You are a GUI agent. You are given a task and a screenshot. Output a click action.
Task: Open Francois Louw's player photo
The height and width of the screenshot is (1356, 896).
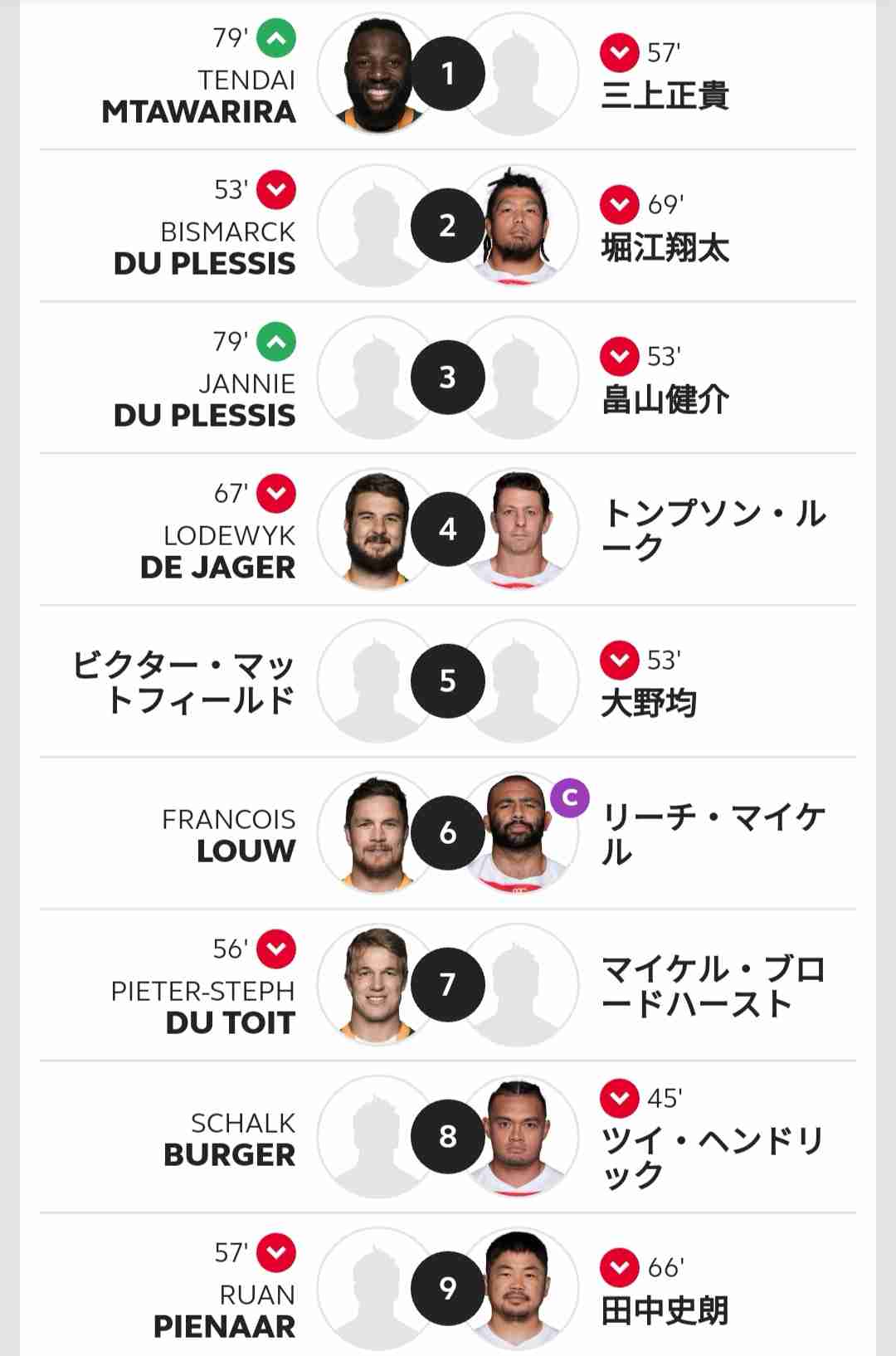coord(377,833)
